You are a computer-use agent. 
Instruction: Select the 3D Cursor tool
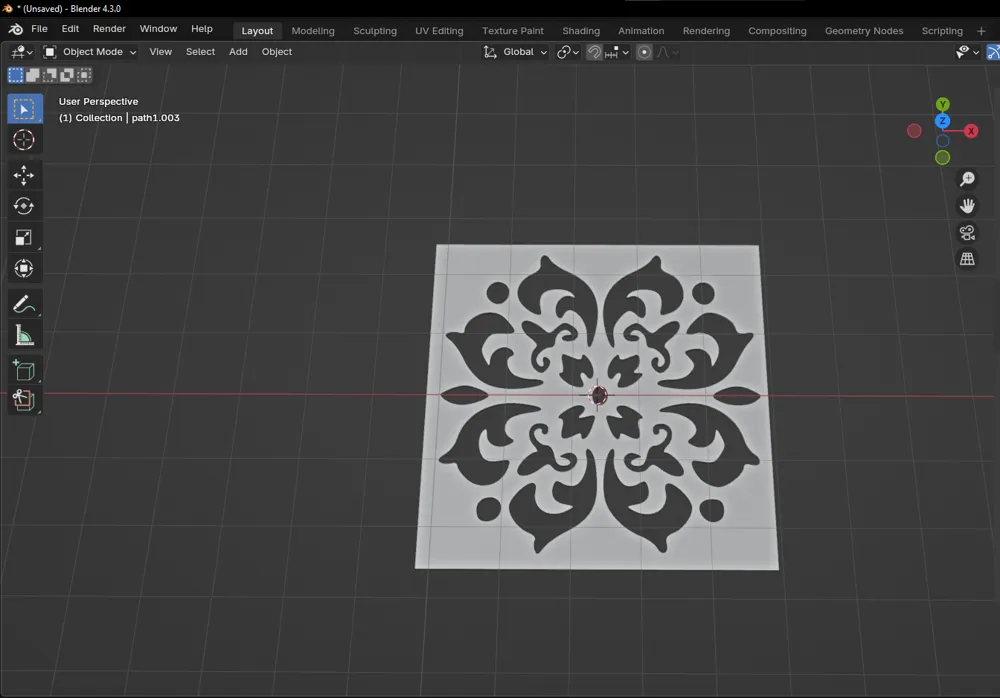[24, 140]
